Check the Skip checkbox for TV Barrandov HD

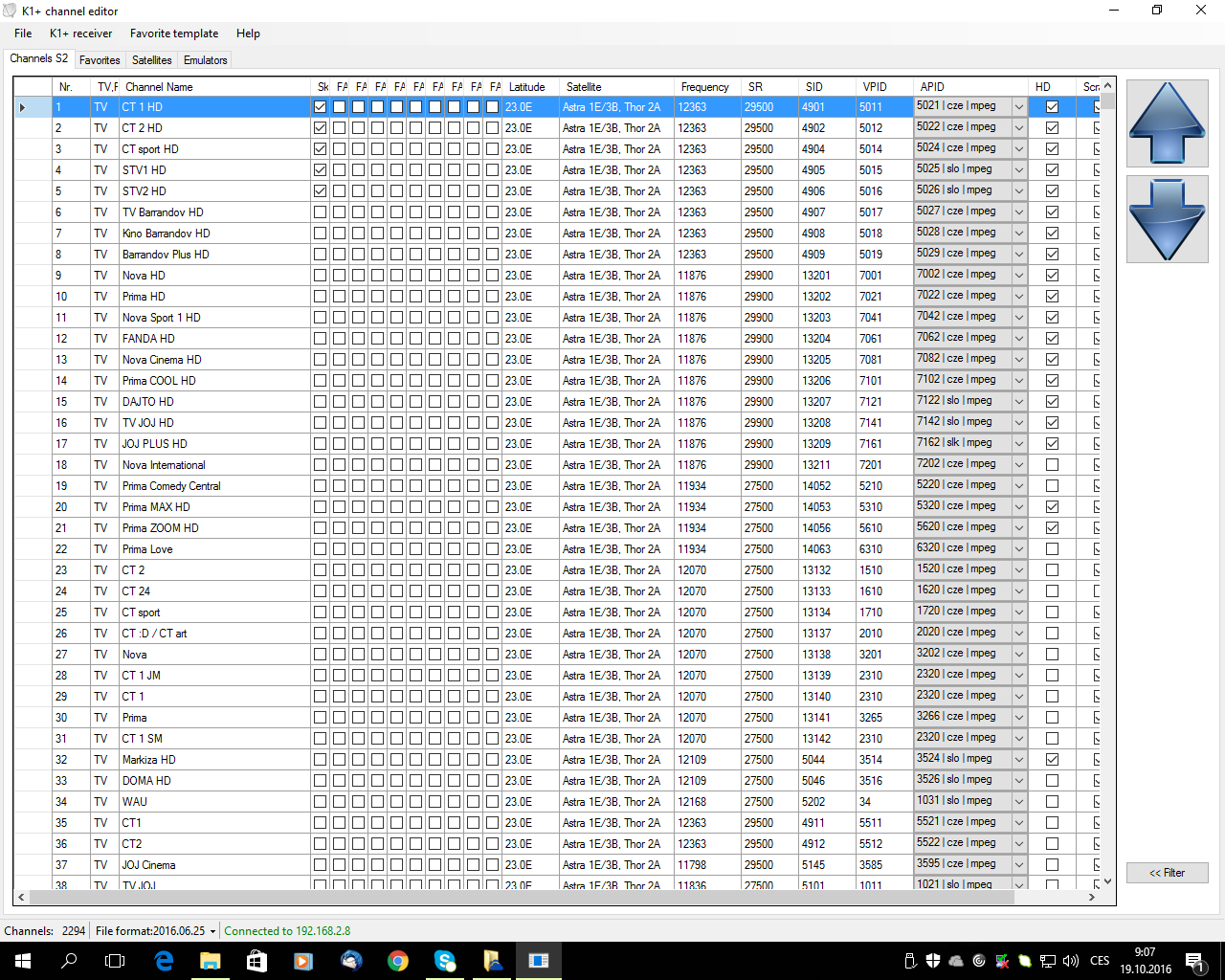[x=320, y=212]
